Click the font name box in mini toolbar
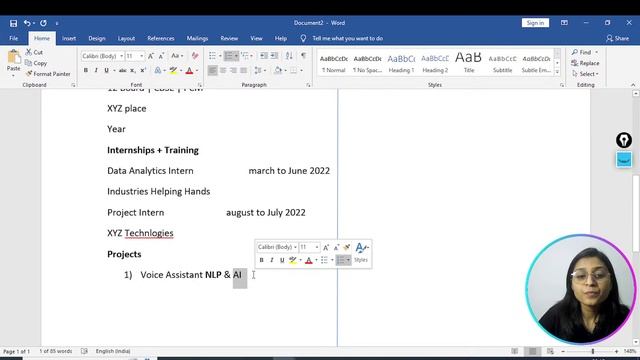This screenshot has width=640, height=360. pos(277,247)
